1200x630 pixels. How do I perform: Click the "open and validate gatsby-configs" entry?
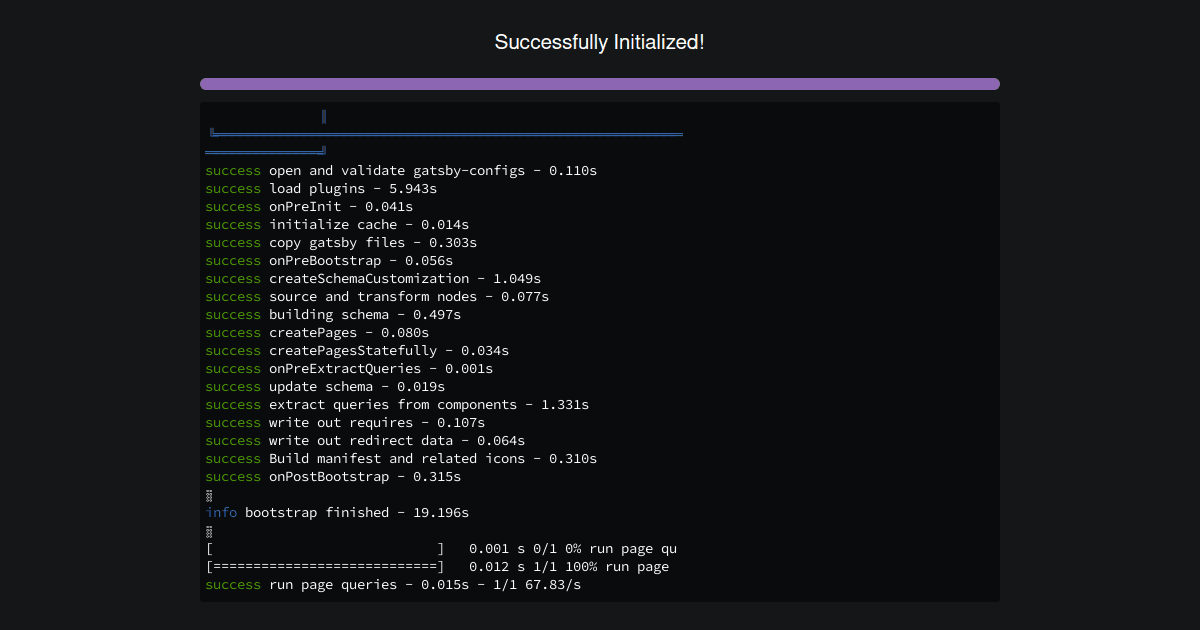(400, 170)
